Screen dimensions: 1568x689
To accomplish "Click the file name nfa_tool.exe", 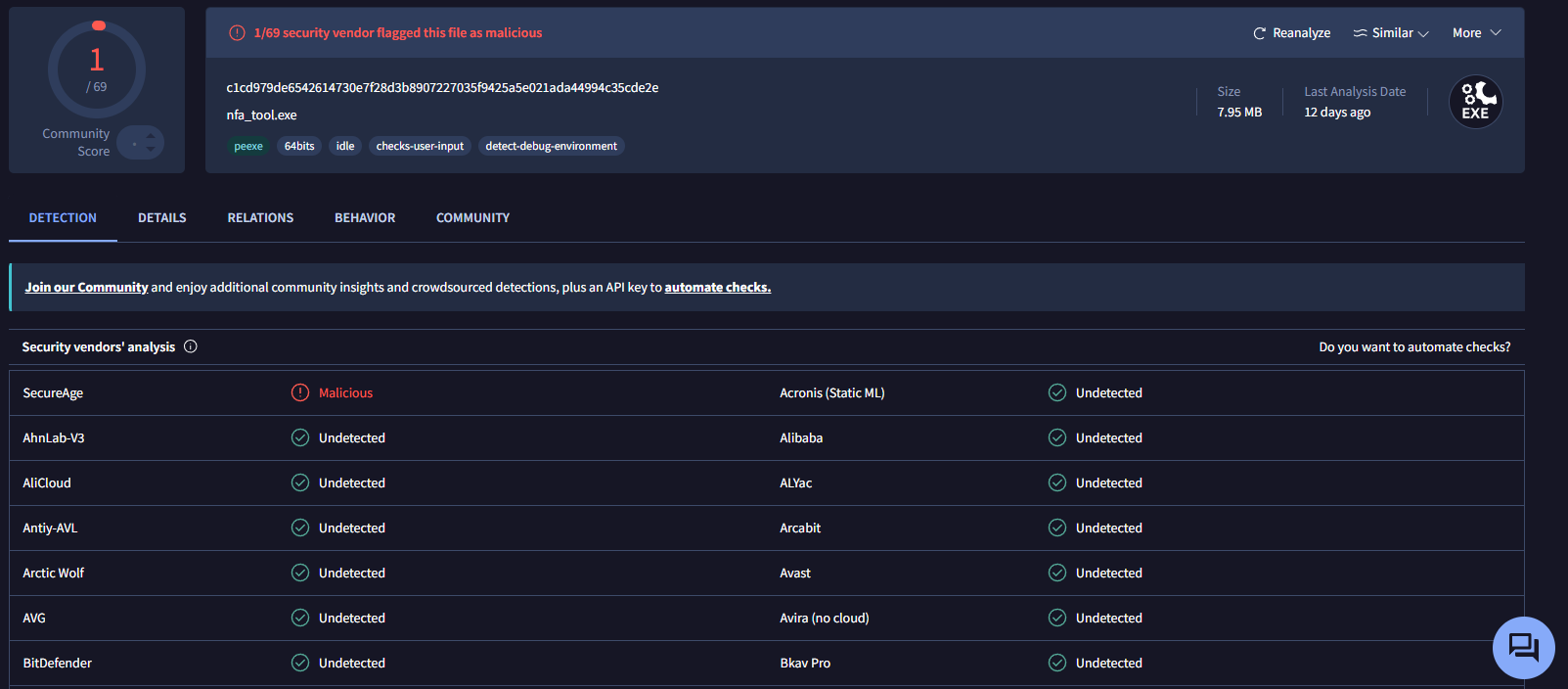I will [x=261, y=115].
